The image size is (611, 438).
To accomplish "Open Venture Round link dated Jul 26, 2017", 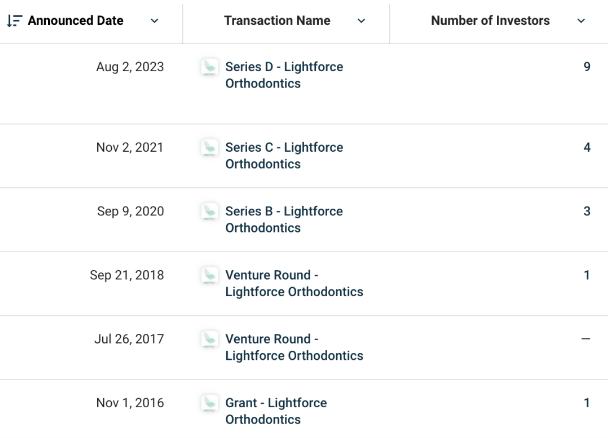I will [x=294, y=347].
